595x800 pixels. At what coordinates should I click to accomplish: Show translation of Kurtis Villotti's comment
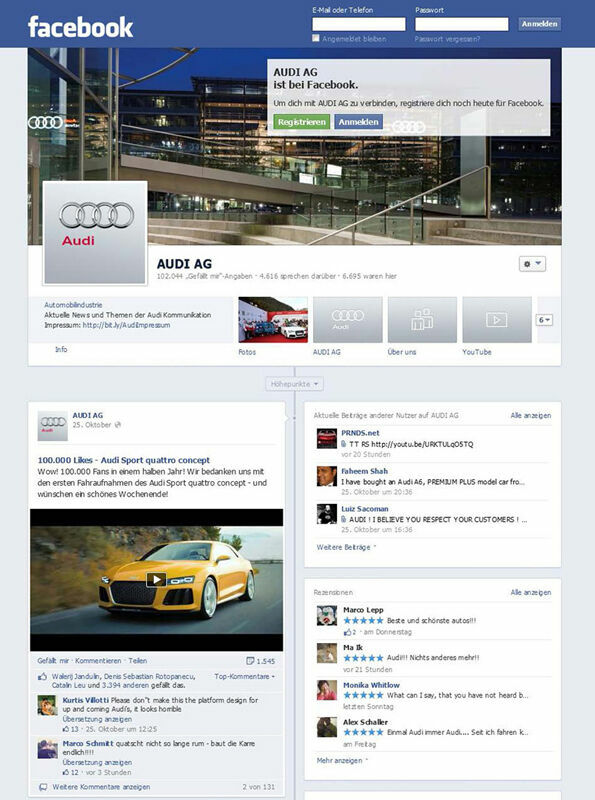(x=97, y=719)
